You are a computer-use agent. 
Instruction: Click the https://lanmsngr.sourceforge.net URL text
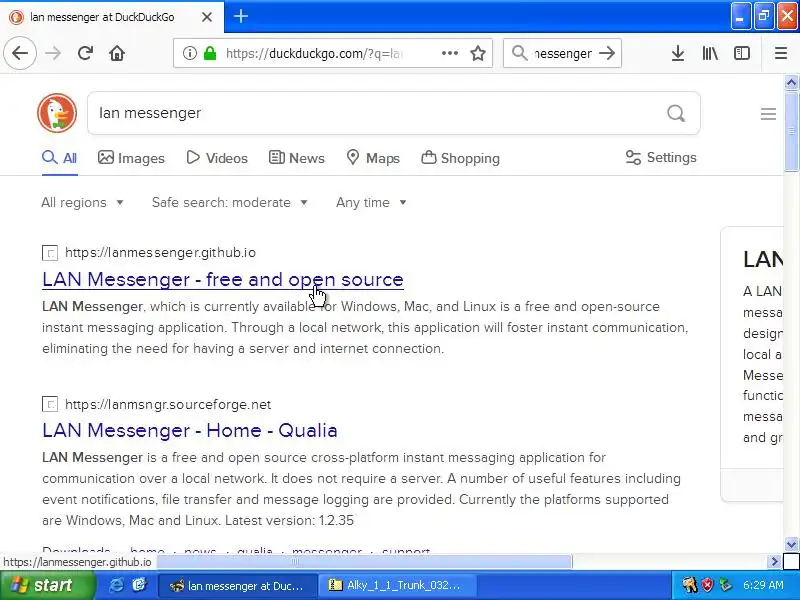coord(168,405)
